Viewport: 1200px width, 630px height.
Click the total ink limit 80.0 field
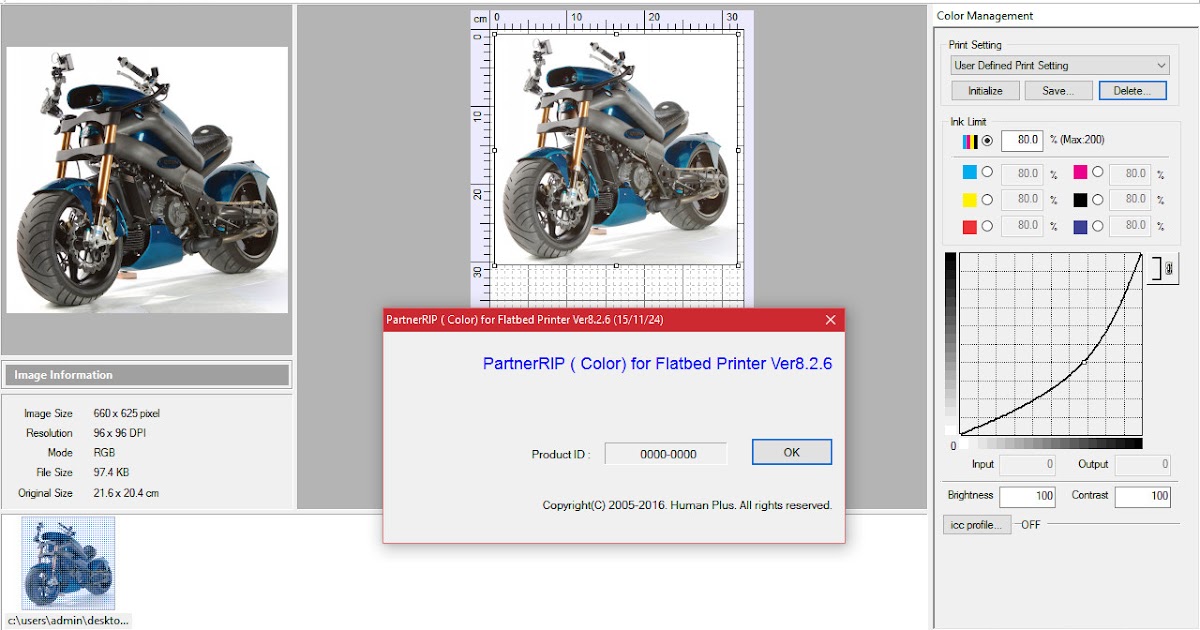pos(1022,140)
